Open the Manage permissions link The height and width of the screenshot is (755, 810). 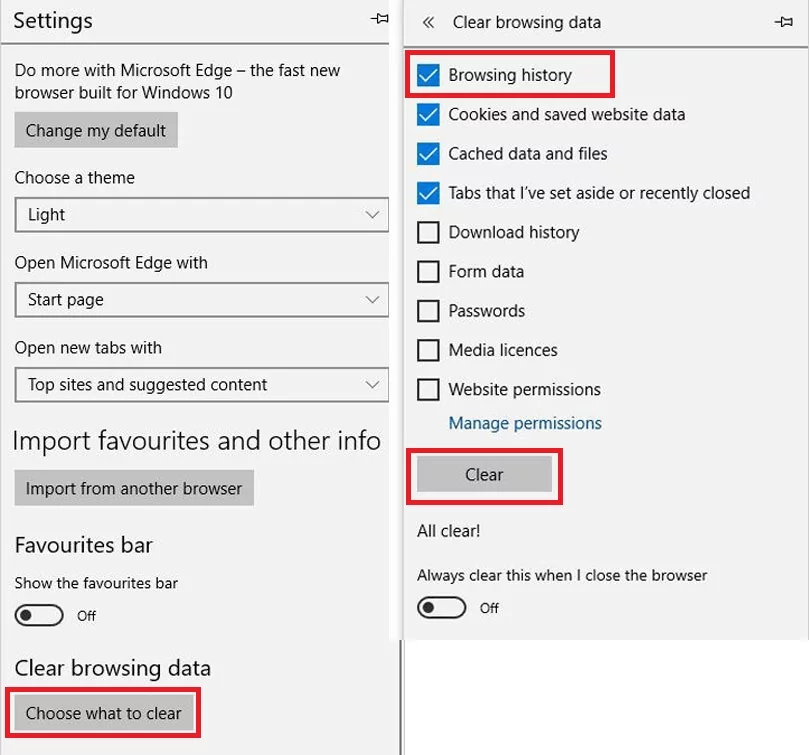525,423
